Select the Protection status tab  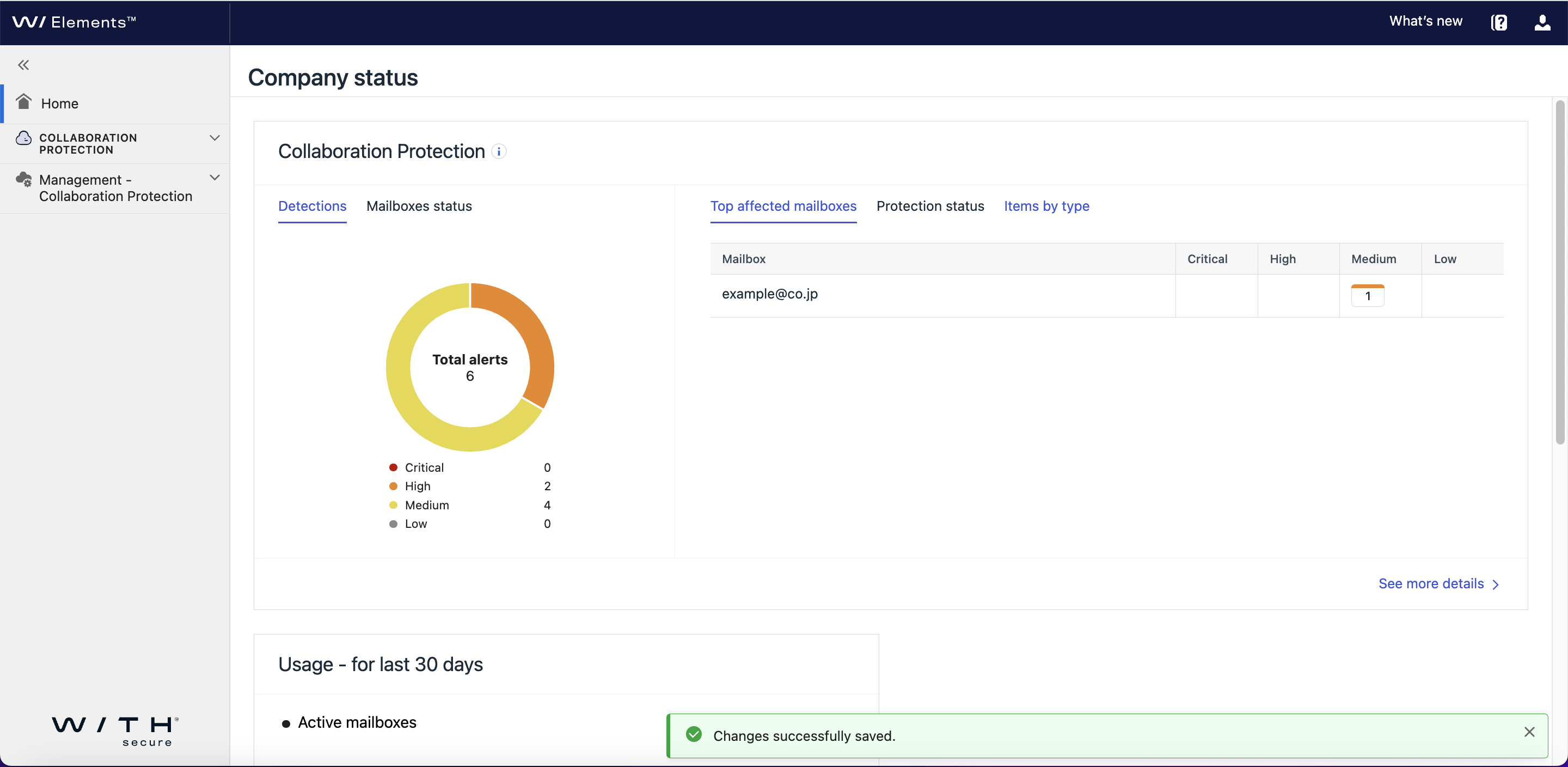930,206
